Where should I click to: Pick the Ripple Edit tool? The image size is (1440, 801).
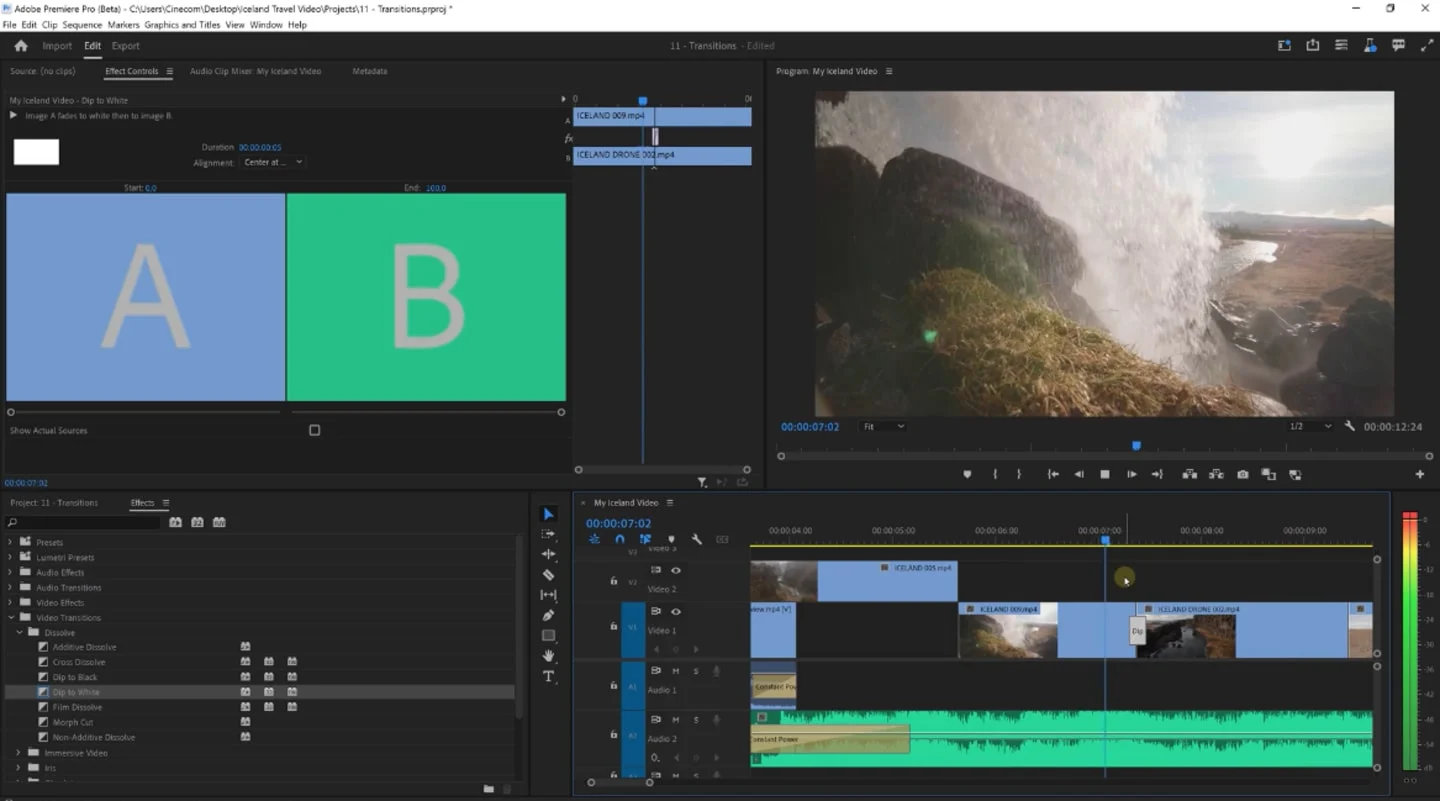[548, 554]
